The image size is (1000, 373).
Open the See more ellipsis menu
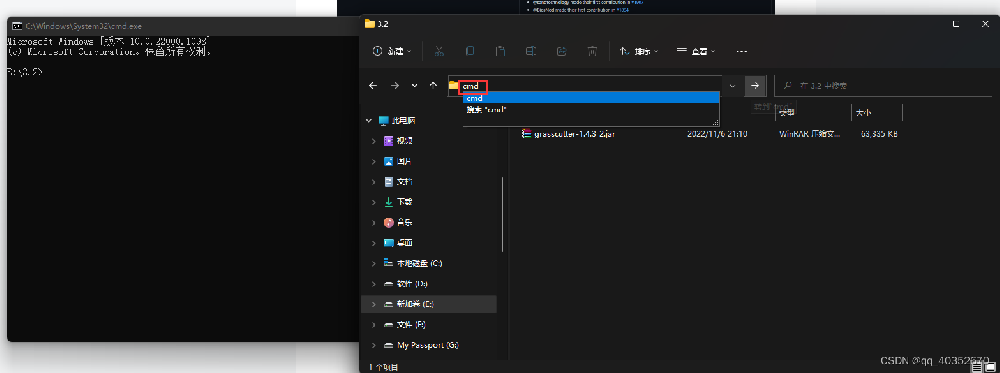(741, 51)
